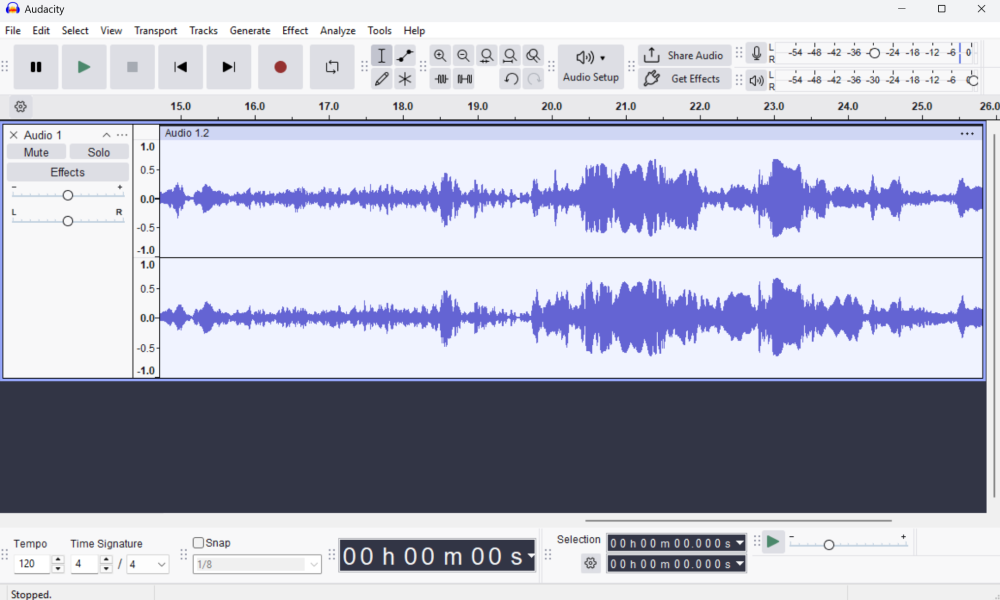This screenshot has width=1000, height=600.
Task: Open selection end time format dropdown
Action: (x=740, y=564)
